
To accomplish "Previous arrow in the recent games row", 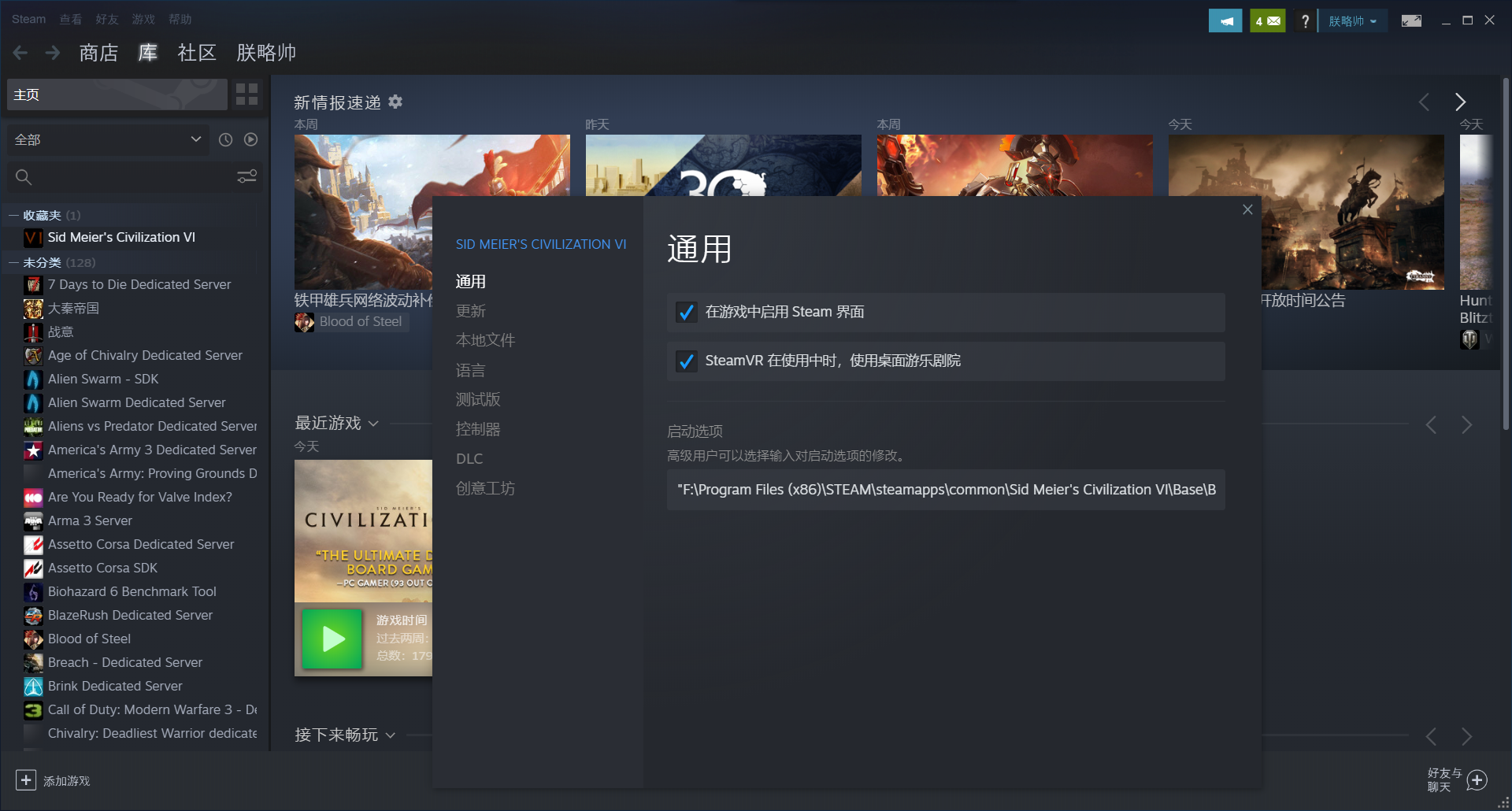I will tap(1431, 425).
